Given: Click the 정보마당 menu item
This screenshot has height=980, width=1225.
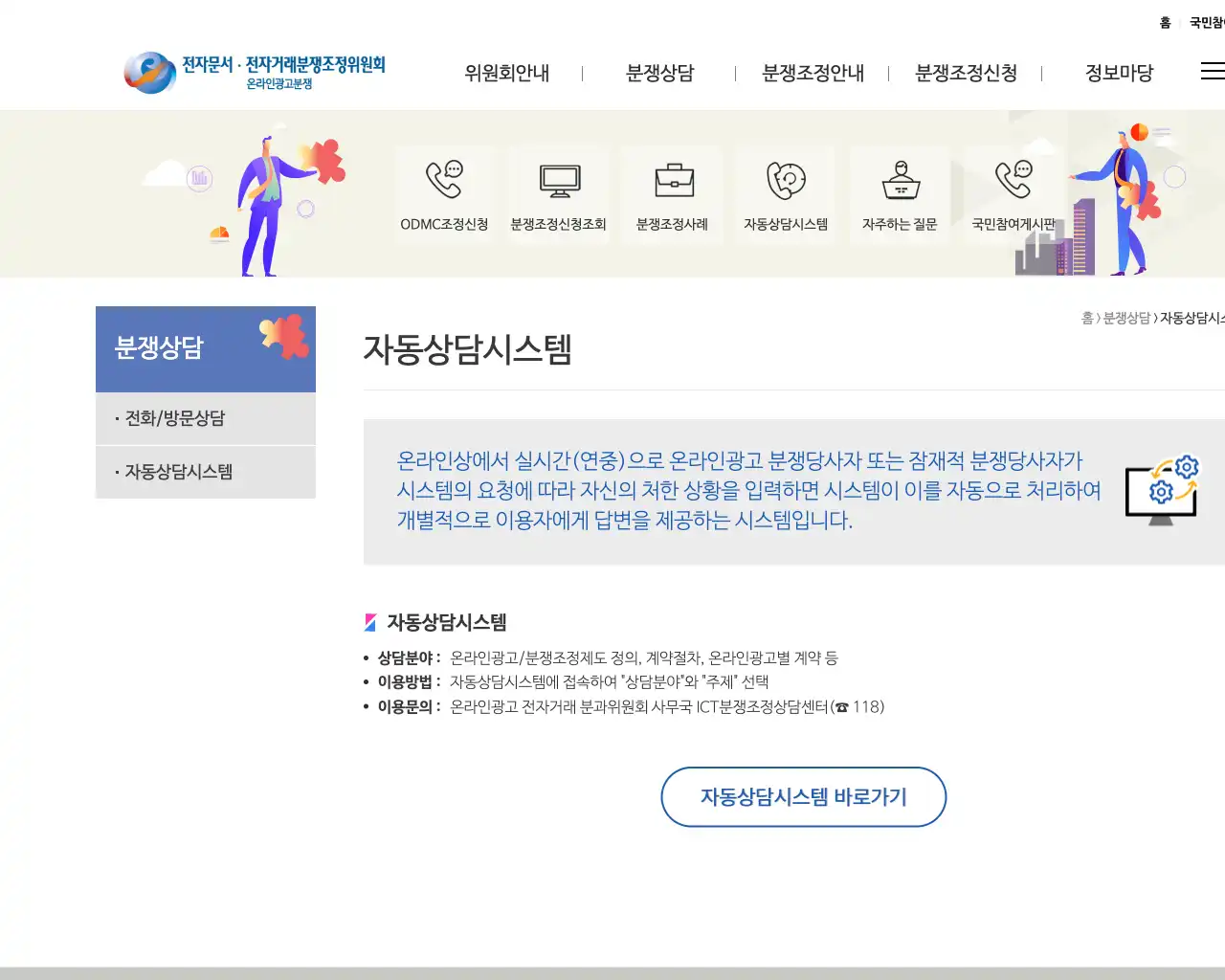Looking at the screenshot, I should [1120, 73].
